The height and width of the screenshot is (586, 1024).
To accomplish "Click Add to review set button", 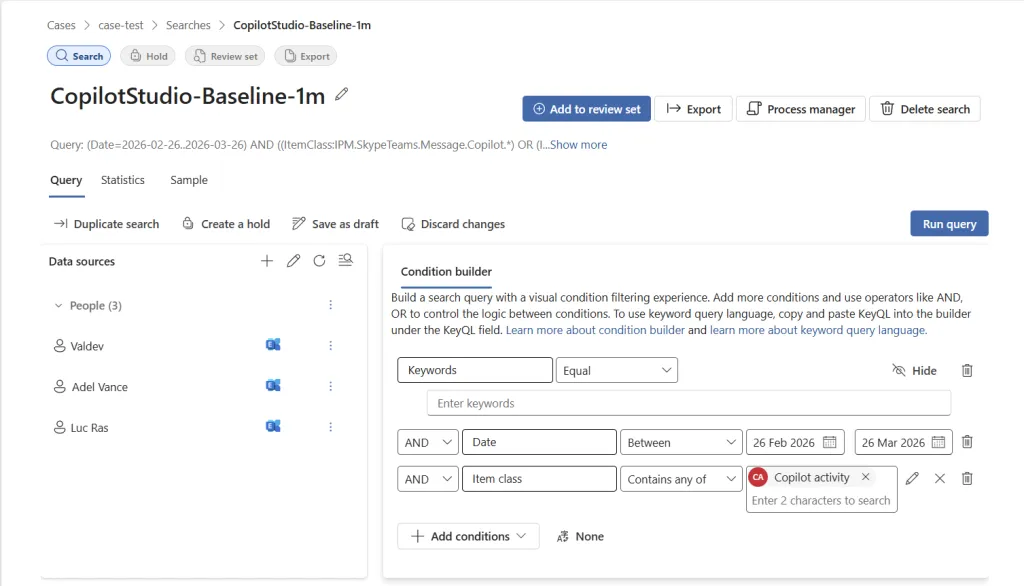I will tap(586, 109).
